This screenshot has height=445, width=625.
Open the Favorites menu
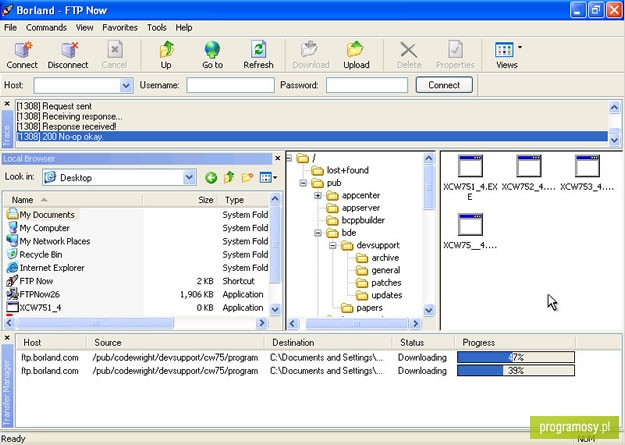(x=120, y=28)
